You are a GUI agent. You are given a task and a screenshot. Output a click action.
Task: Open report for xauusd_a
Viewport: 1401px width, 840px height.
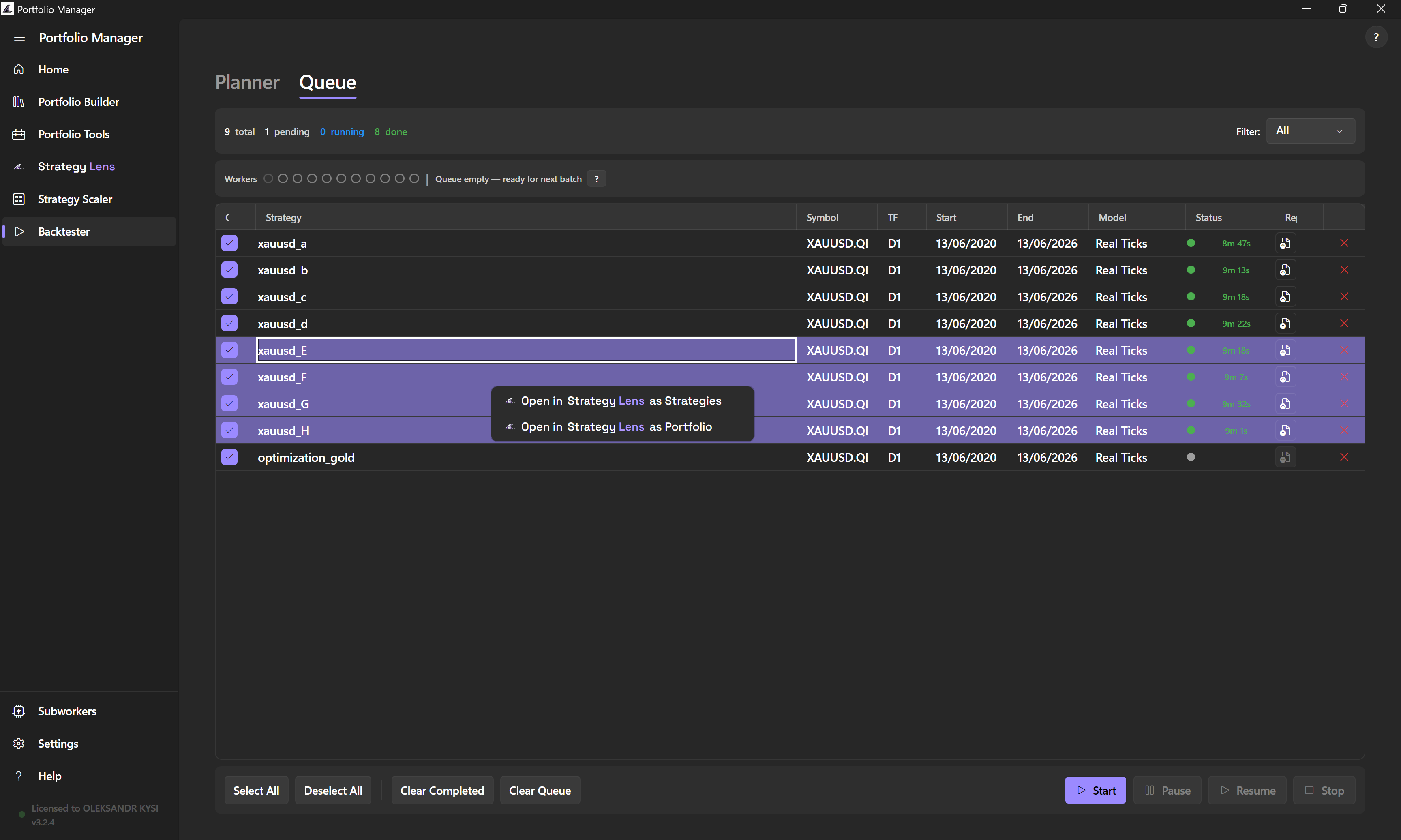coord(1285,243)
